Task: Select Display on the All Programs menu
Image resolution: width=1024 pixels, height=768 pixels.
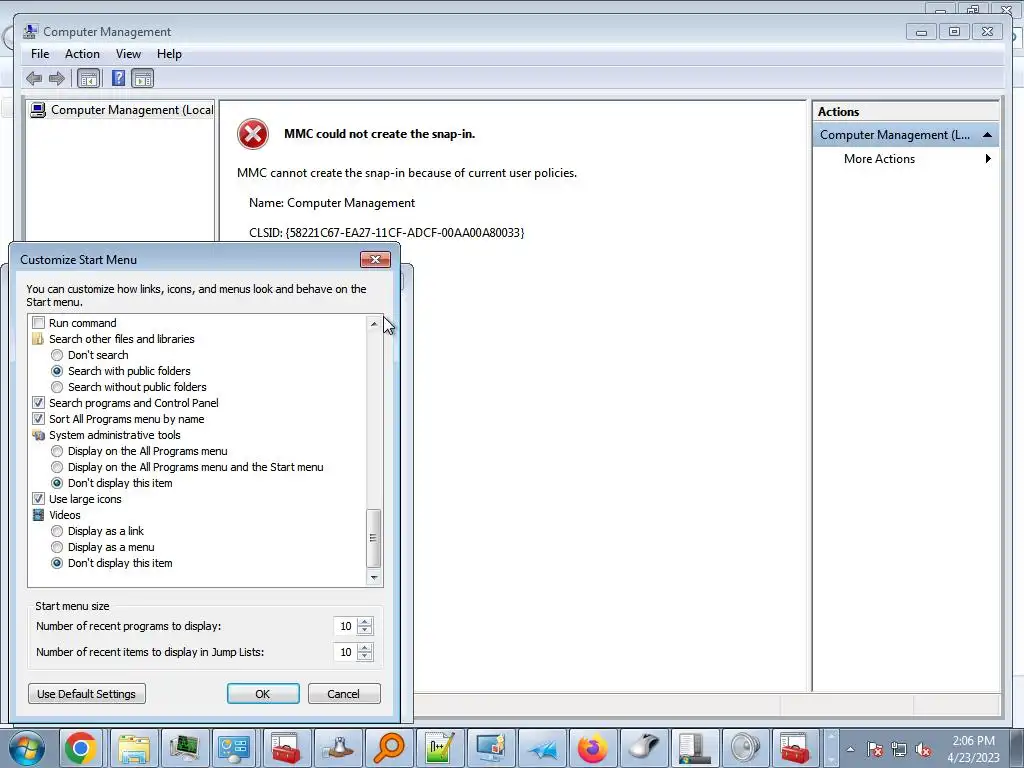Action: (x=57, y=451)
